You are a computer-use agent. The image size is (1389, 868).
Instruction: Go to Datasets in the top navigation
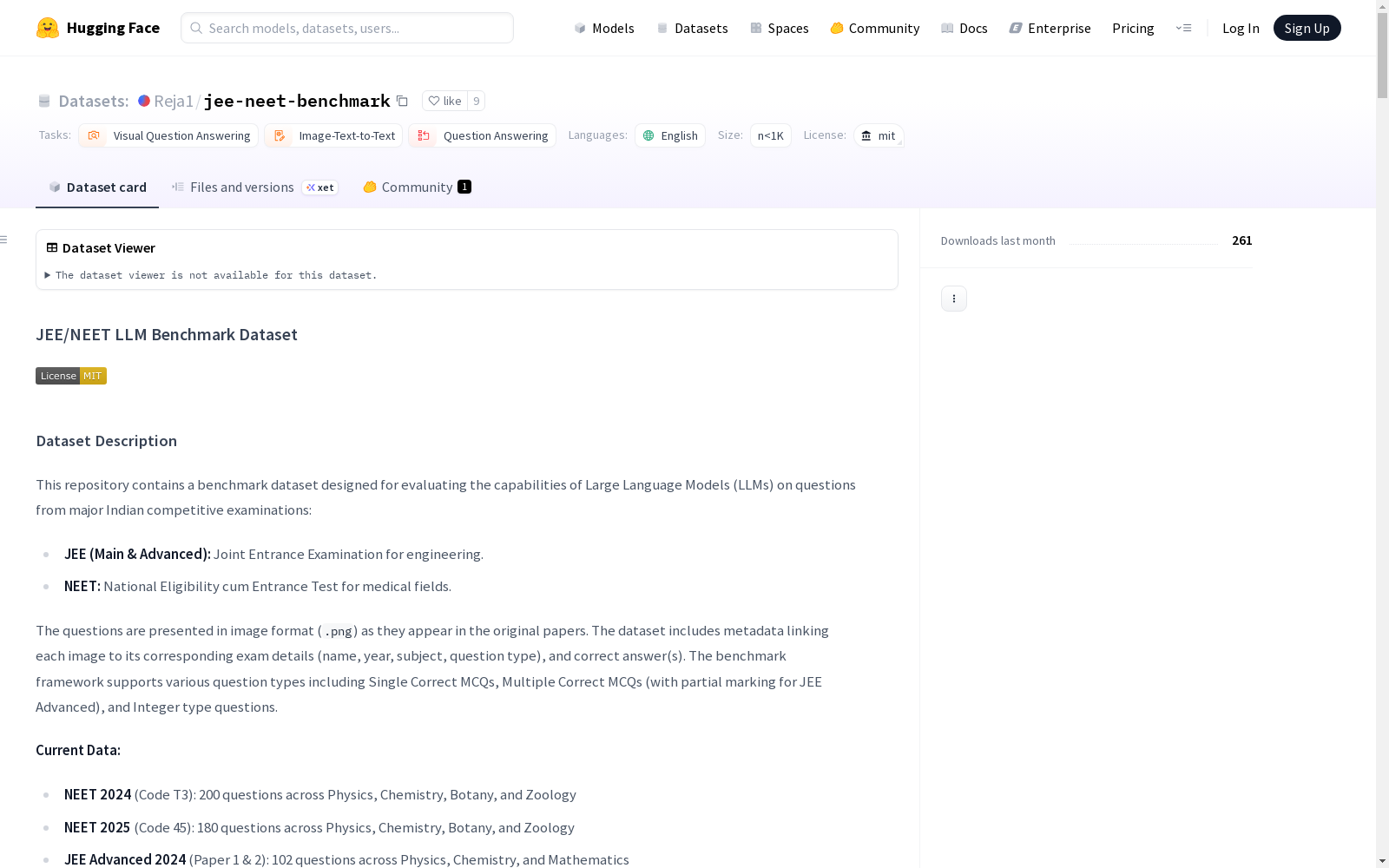click(692, 28)
